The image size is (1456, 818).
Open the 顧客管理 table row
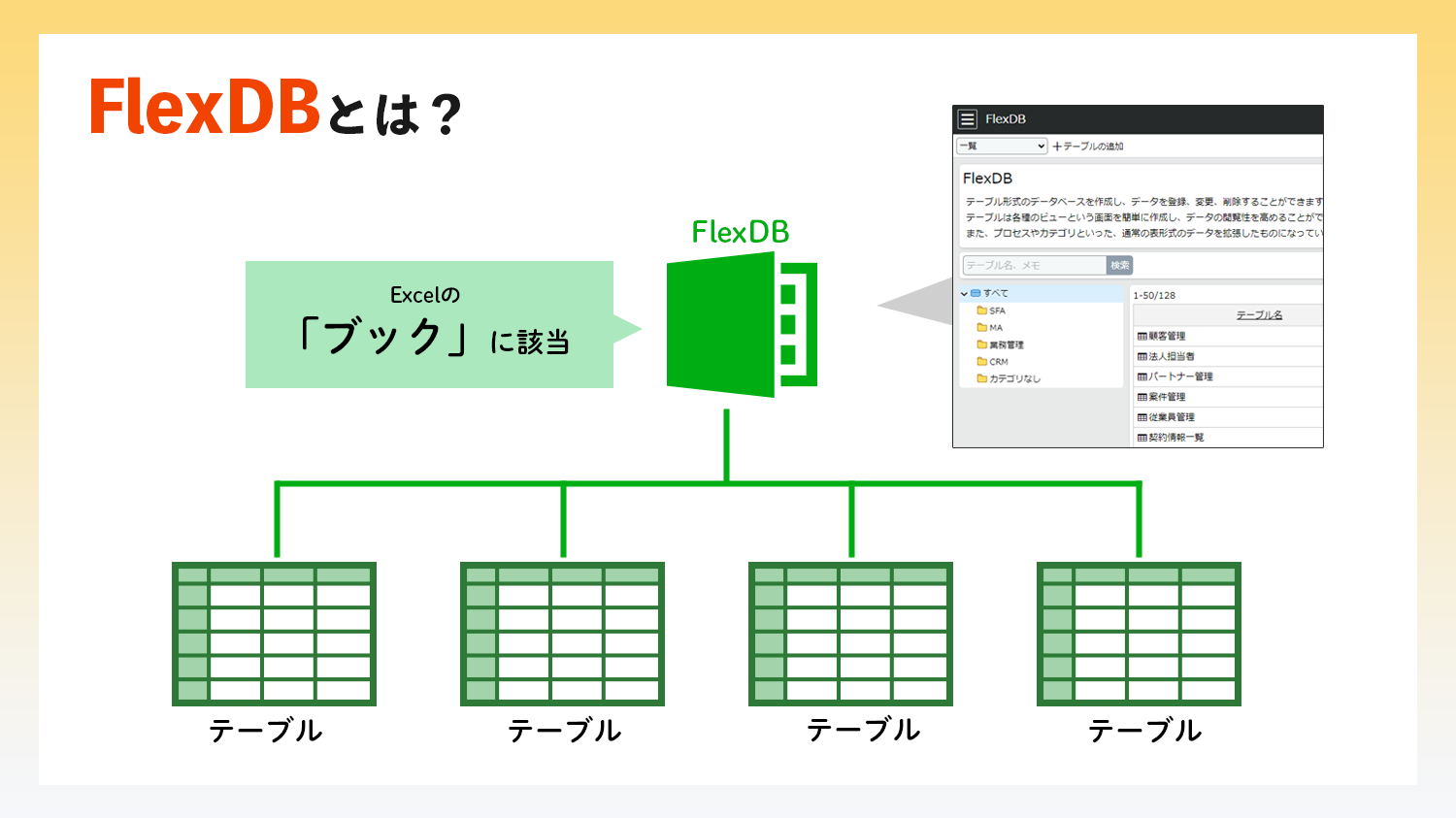(1228, 336)
